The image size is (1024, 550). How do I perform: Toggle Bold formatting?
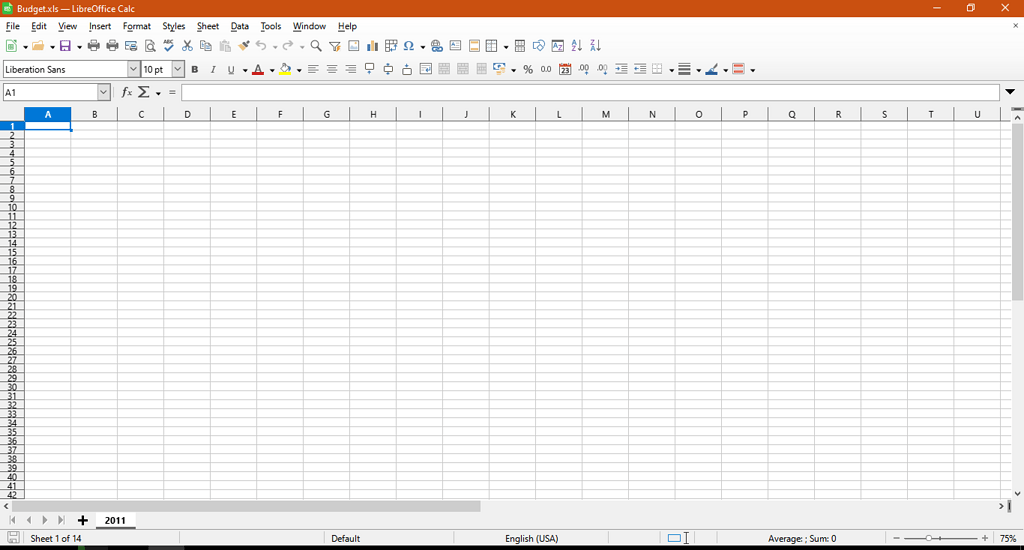coord(195,69)
